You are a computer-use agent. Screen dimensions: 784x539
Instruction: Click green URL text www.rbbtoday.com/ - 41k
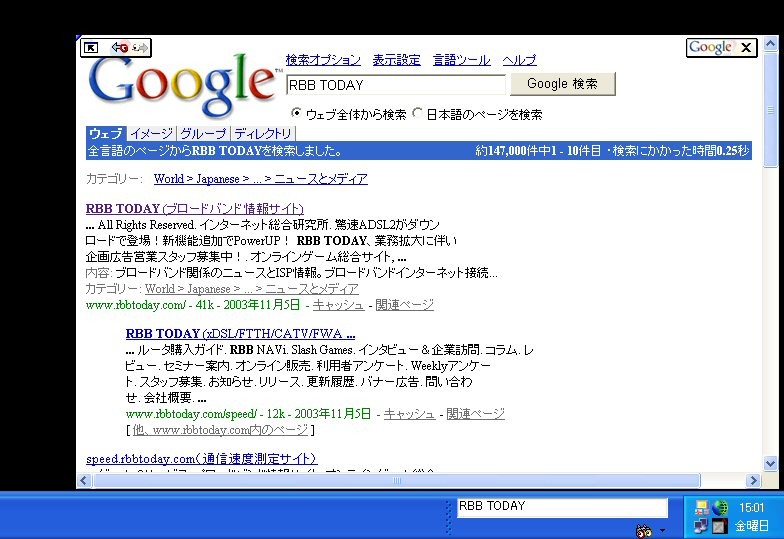pos(150,304)
